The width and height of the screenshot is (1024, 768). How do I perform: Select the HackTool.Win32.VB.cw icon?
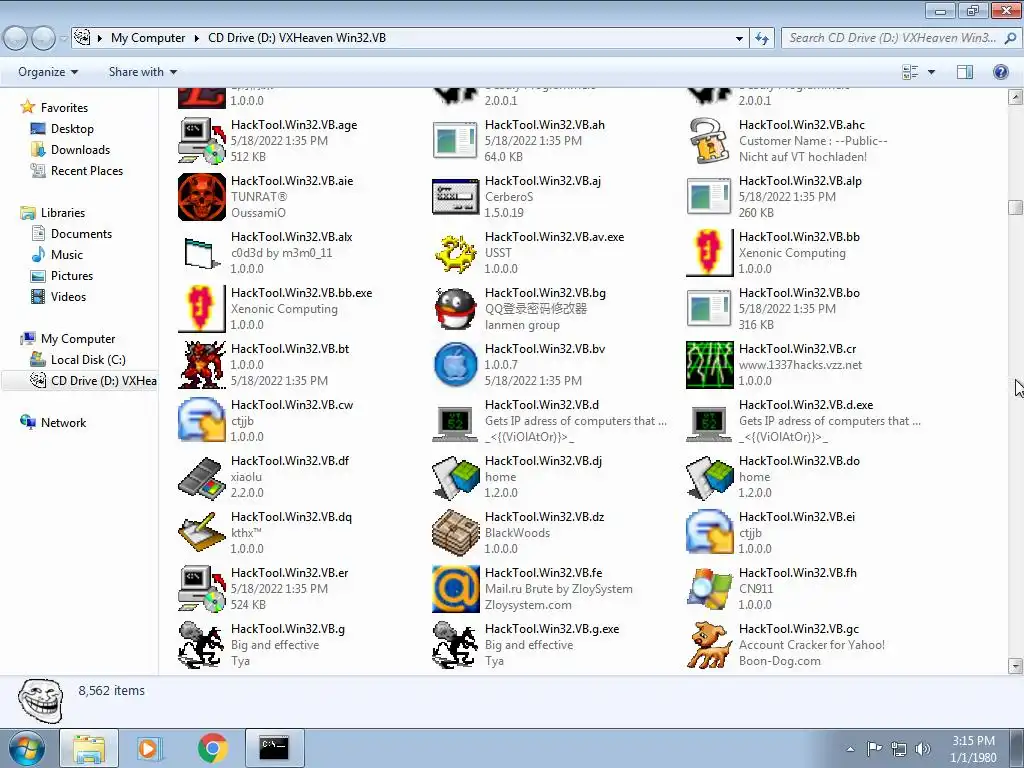[202, 421]
